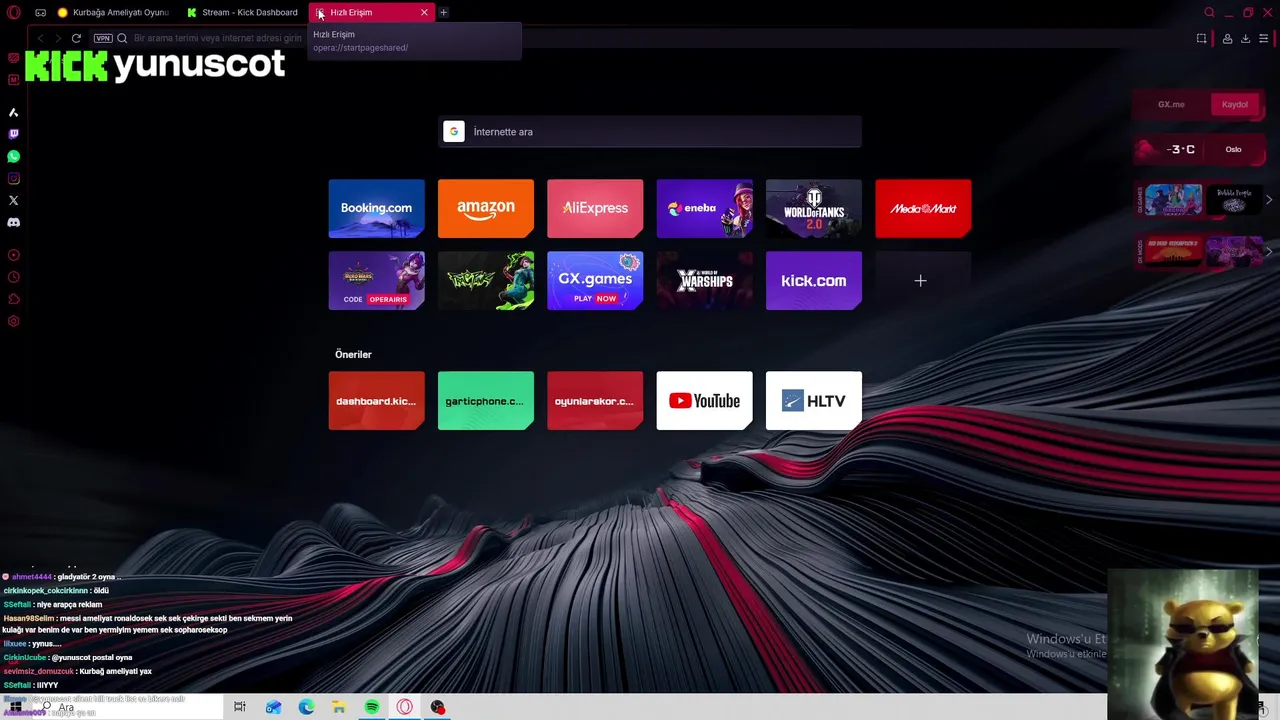Toggle the VPN badge in address bar
The width and height of the screenshot is (1280, 720).
pos(102,38)
